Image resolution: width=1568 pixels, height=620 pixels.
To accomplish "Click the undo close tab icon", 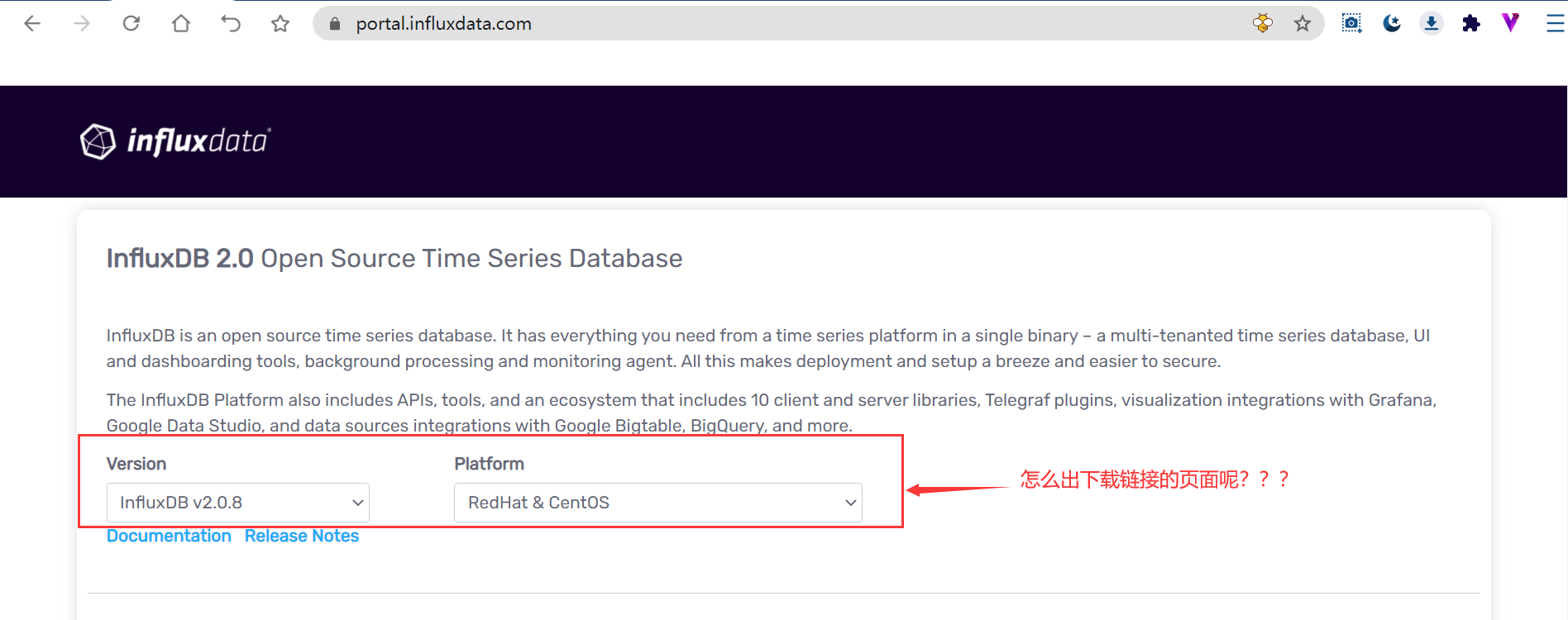I will [231, 24].
